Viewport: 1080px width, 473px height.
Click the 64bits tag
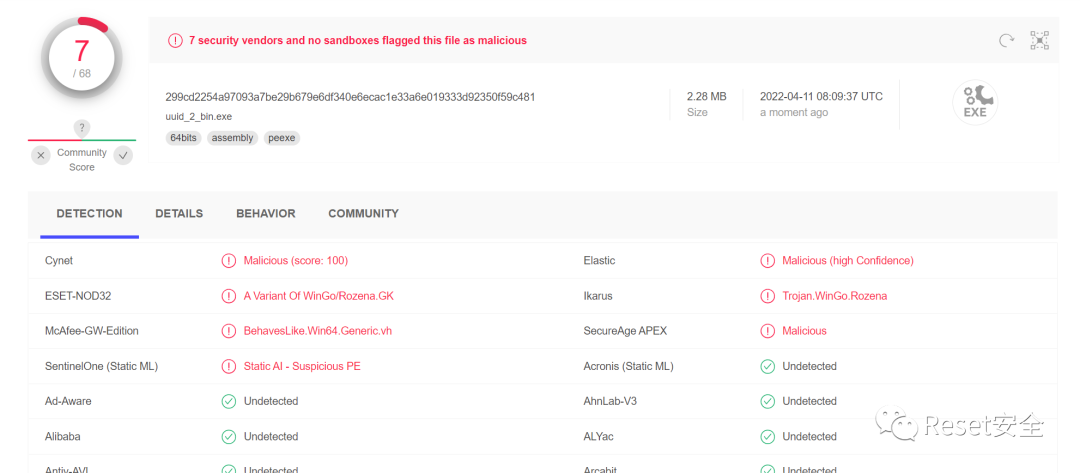tap(183, 138)
